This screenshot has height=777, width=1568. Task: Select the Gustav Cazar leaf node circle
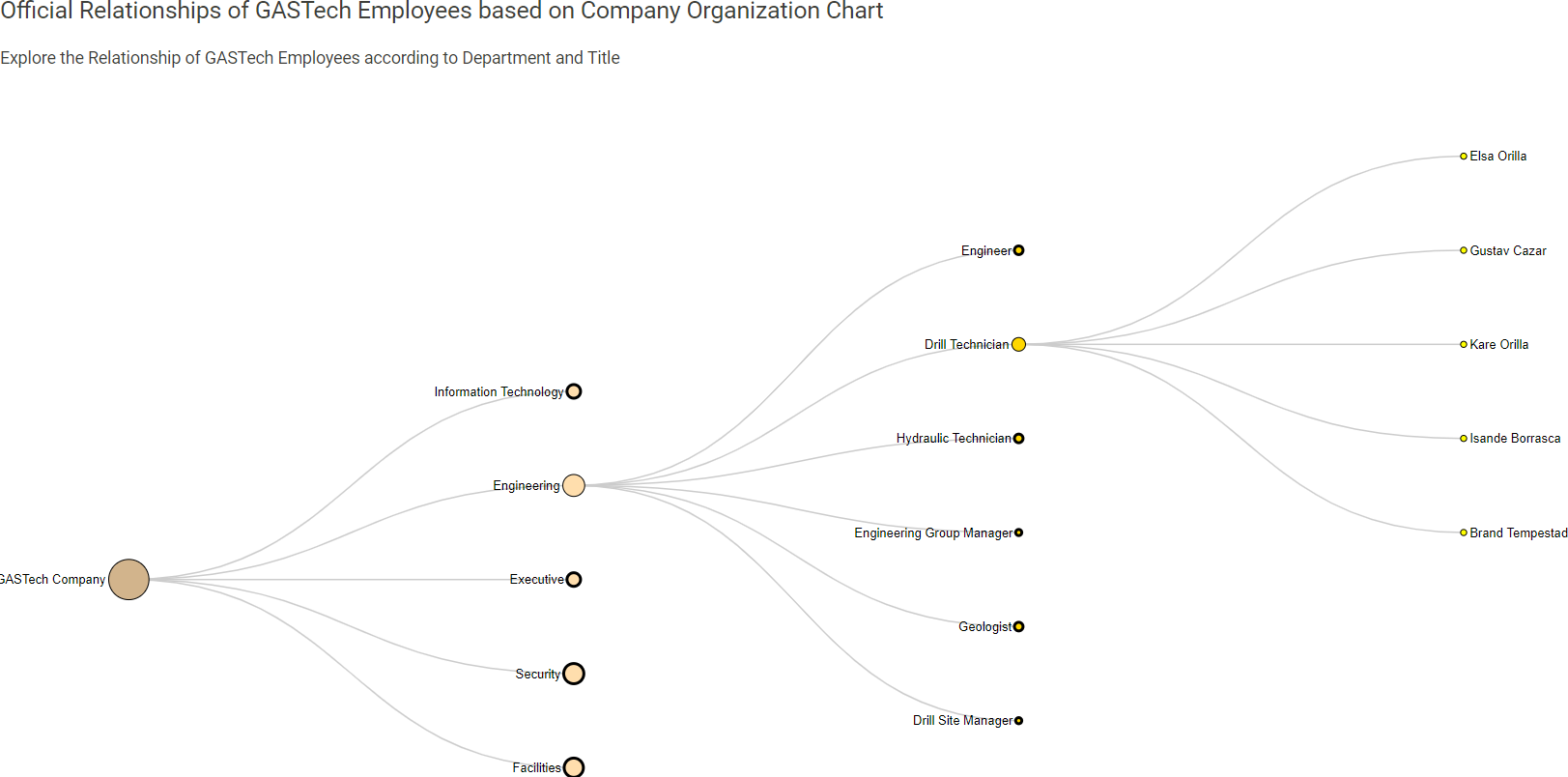pyautogui.click(x=1464, y=250)
